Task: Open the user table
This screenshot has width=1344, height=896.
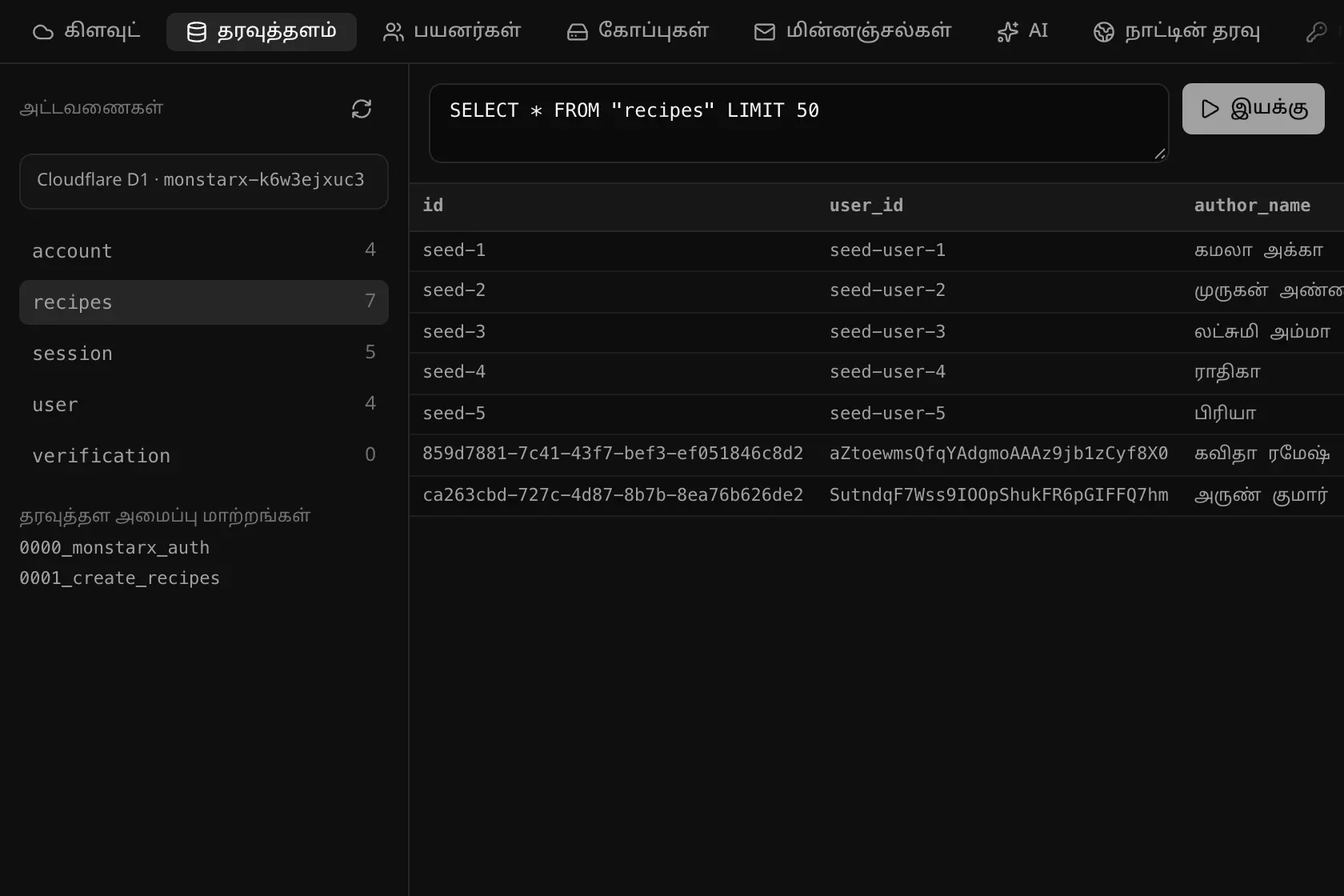Action: click(x=204, y=405)
